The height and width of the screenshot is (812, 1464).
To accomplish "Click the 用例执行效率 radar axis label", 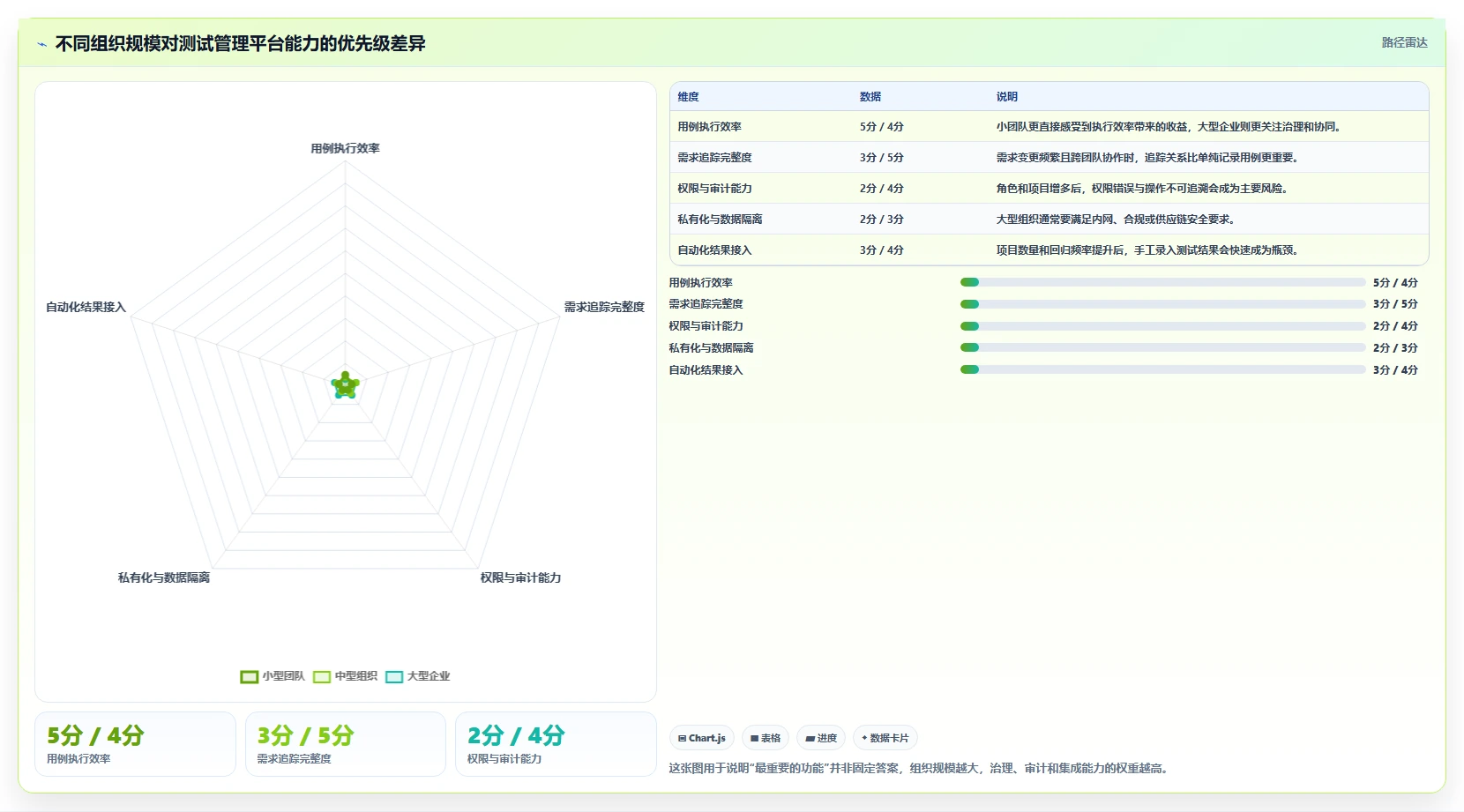I will coord(345,148).
